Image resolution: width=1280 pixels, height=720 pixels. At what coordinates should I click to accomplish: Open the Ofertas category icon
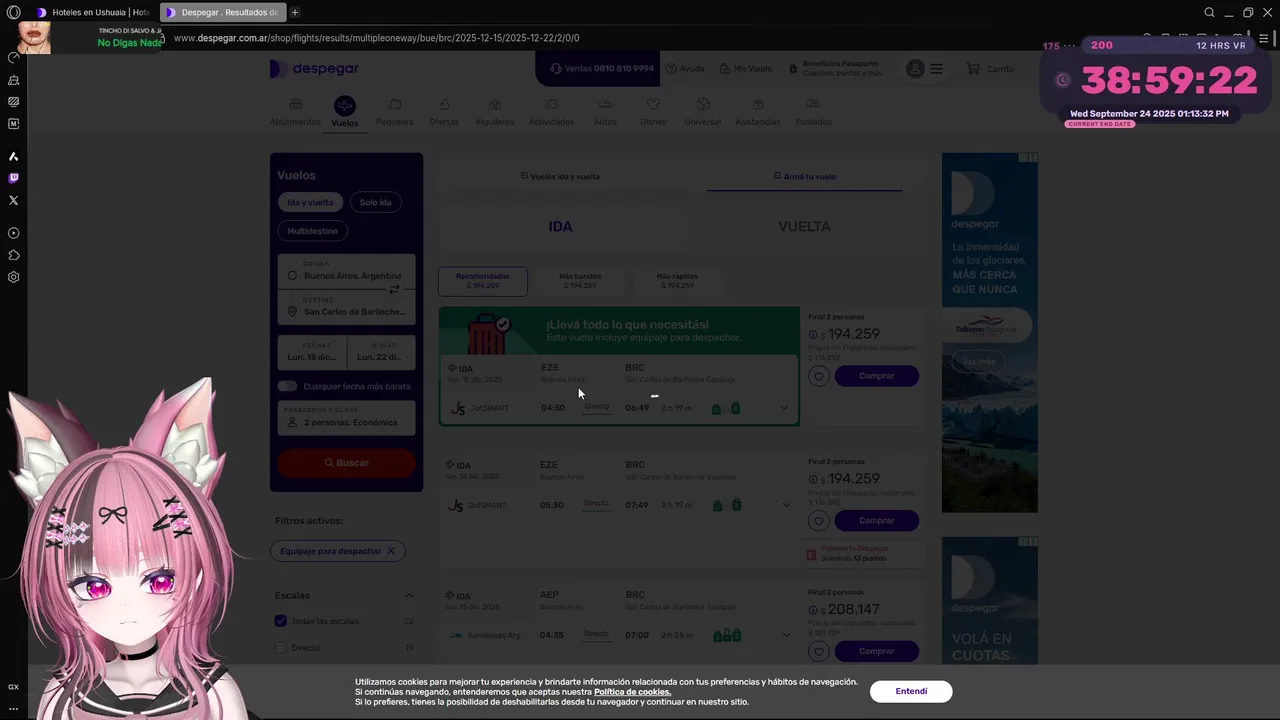(444, 104)
